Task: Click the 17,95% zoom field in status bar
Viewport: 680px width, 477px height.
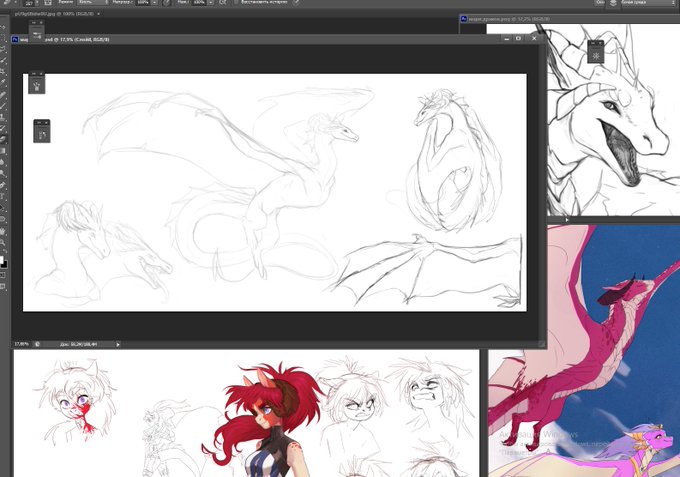Action: [x=21, y=344]
